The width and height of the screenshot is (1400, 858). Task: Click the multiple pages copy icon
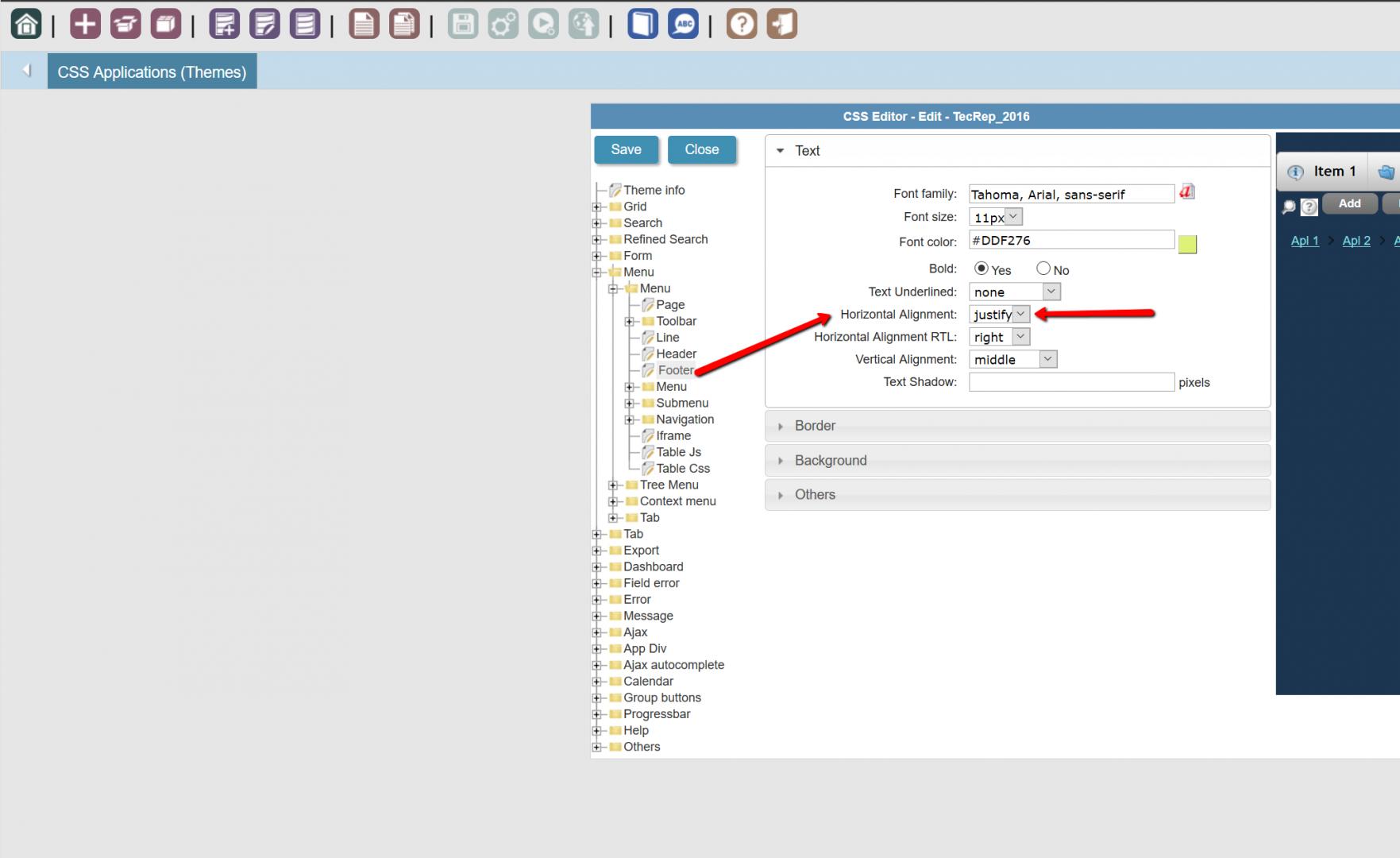tap(404, 24)
